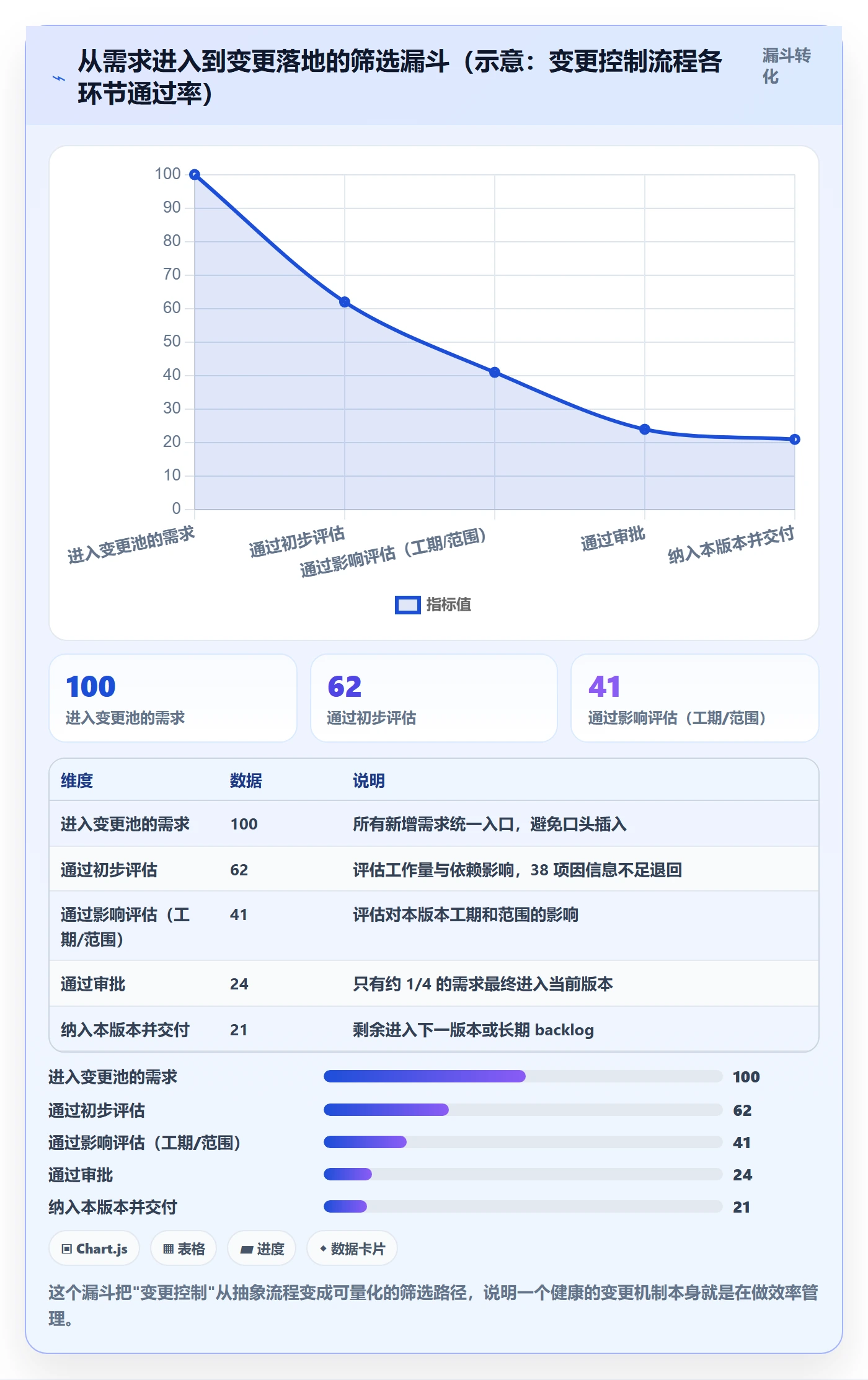The height and width of the screenshot is (1380, 868).
Task: Toggle the 指标值 legend label
Action: (x=448, y=605)
